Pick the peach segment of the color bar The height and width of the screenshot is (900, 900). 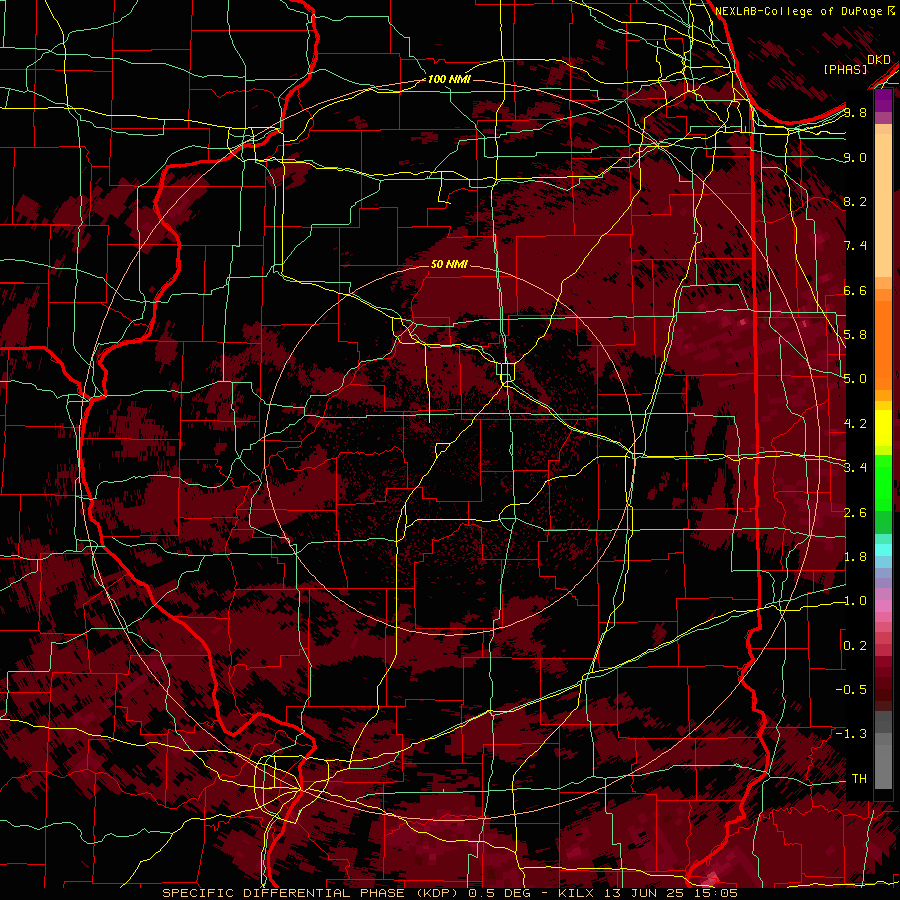(x=883, y=207)
